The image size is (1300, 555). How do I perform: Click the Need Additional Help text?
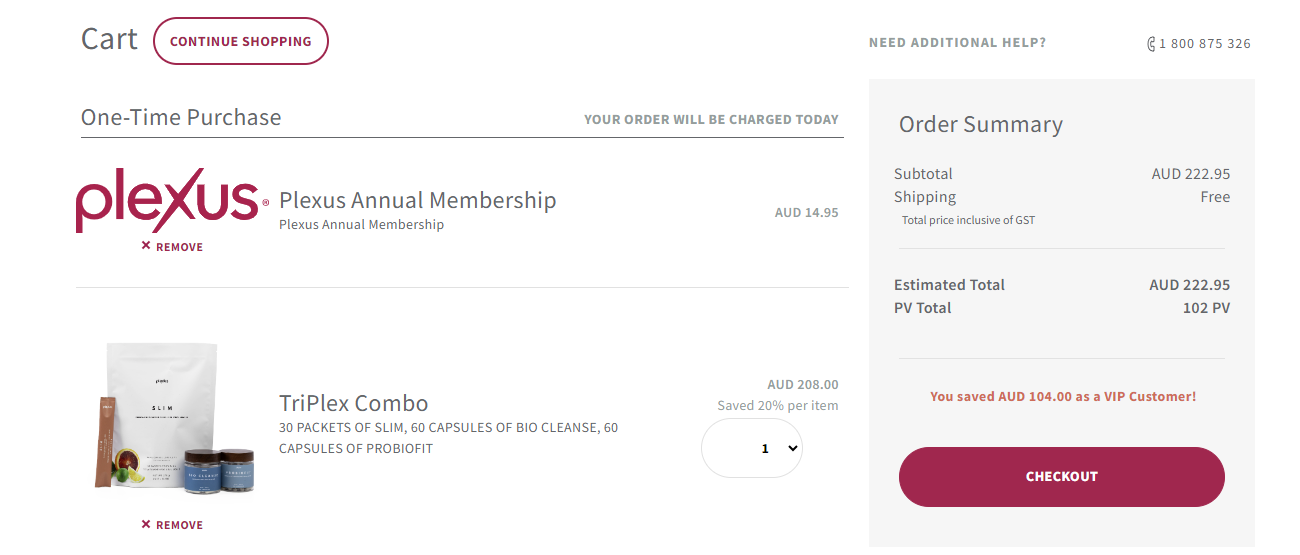[x=957, y=43]
